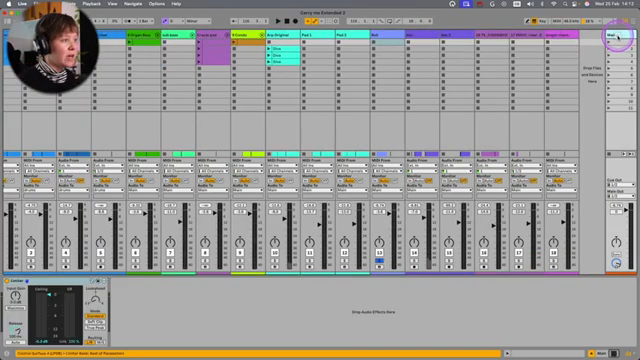
Task: Adjust the Limiter Release knob
Action: pyautogui.click(x=16, y=331)
